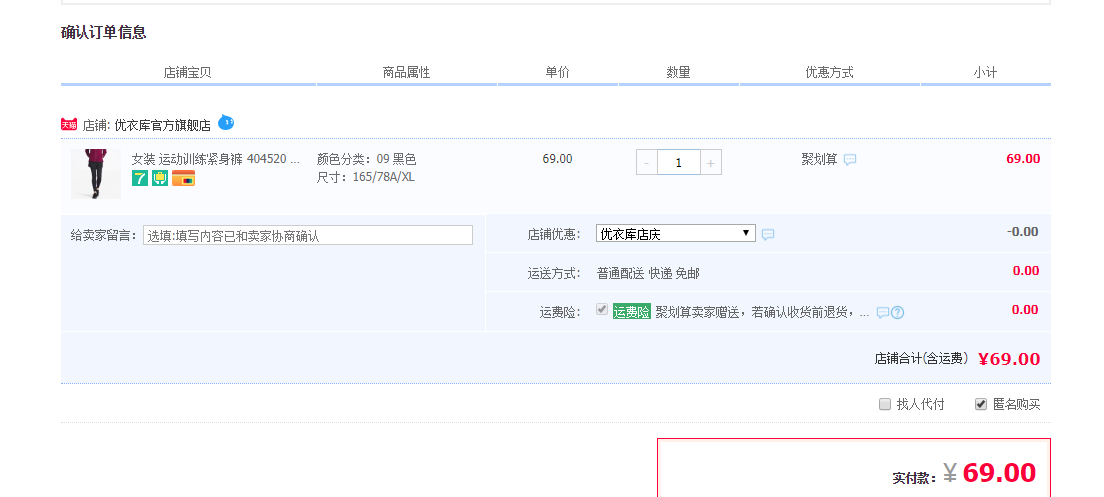
Task: Click the green 7-day return badge
Action: tap(140, 178)
